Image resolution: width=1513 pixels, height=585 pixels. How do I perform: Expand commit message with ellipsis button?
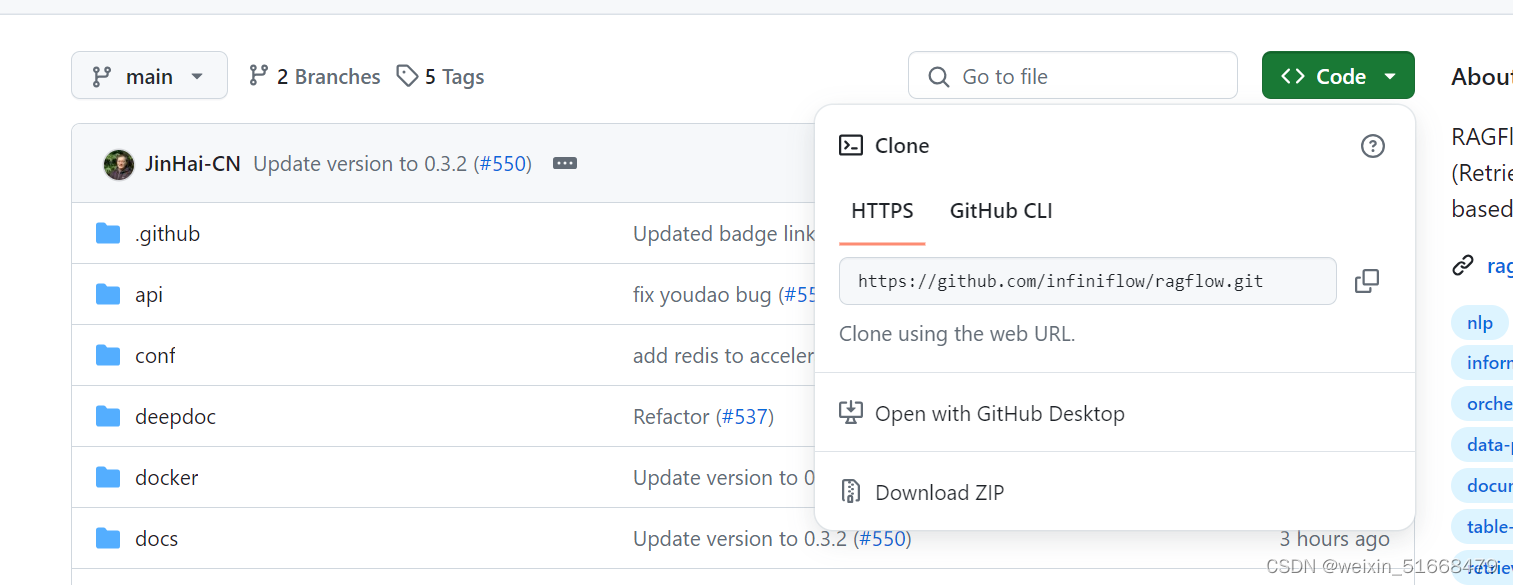point(565,164)
